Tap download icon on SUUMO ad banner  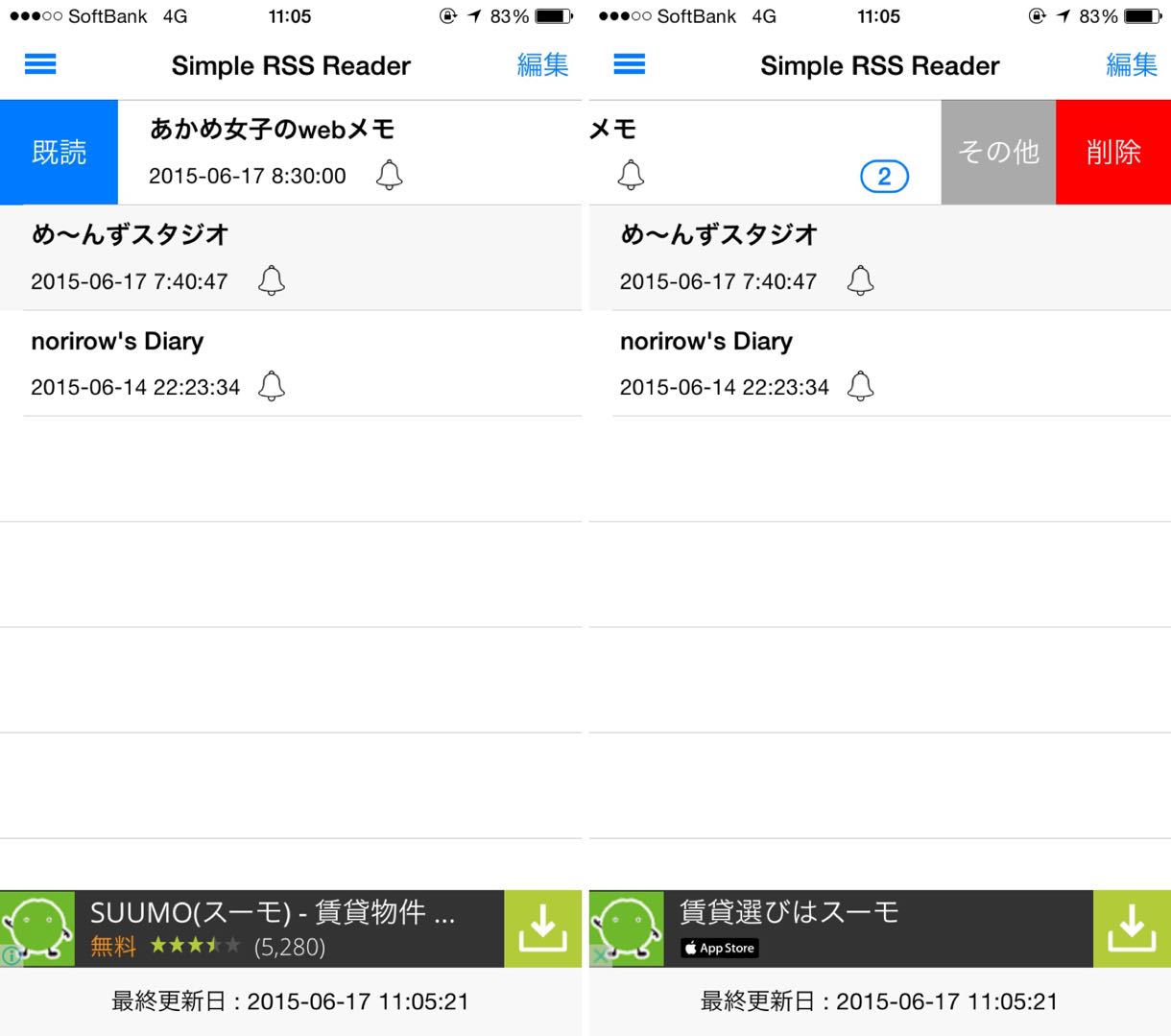(x=543, y=928)
